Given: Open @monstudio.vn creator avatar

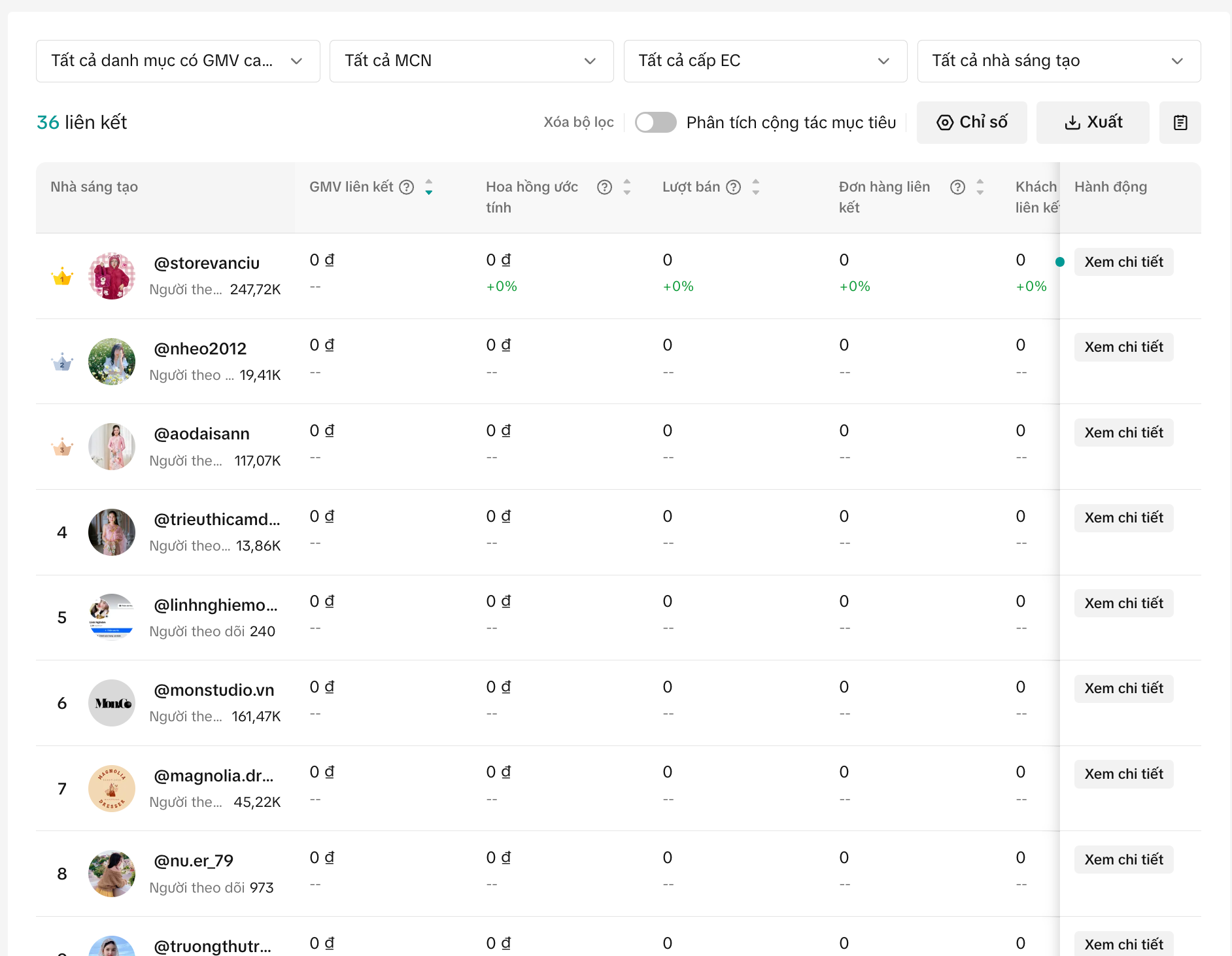Looking at the screenshot, I should tap(112, 704).
